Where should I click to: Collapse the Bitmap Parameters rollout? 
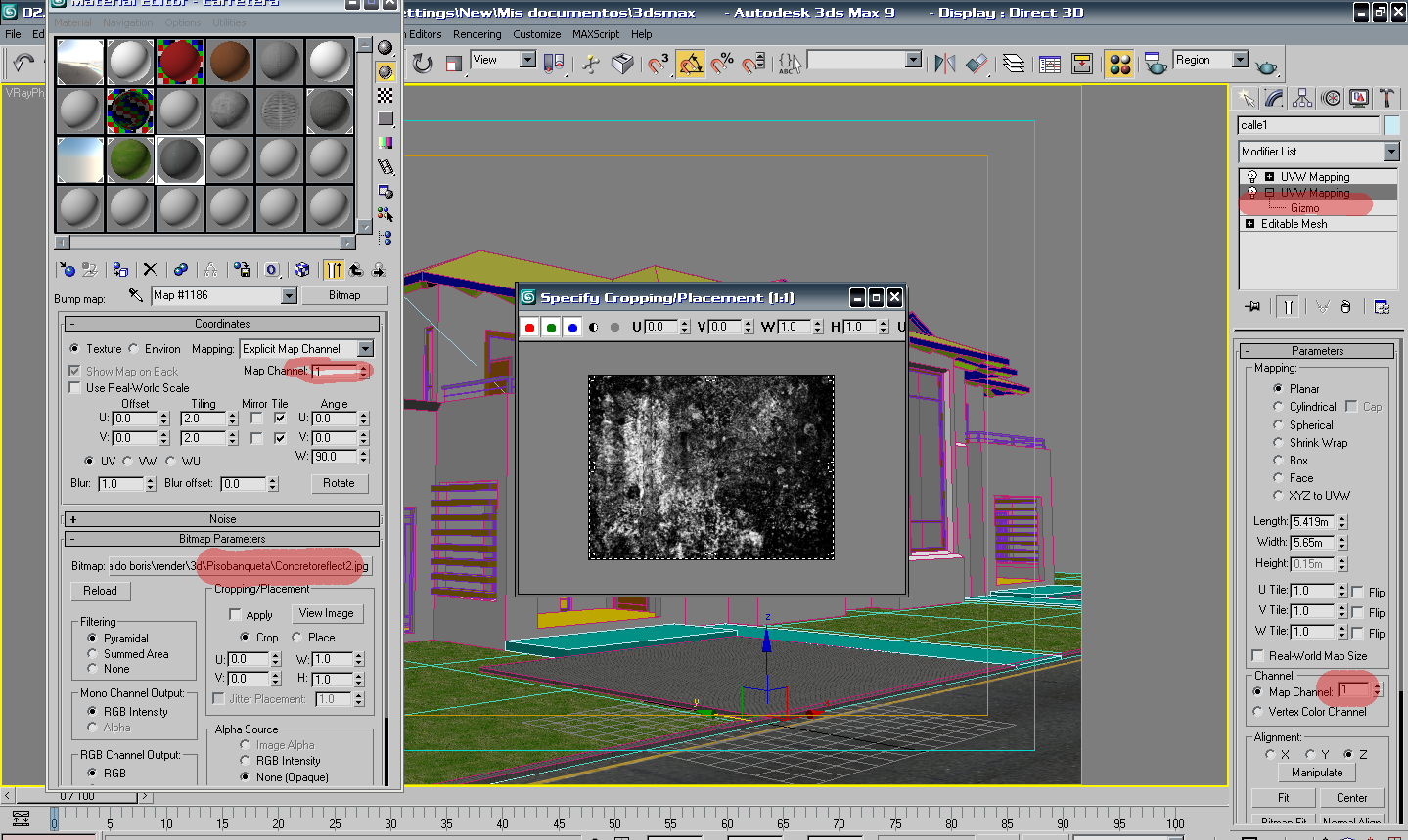coord(222,539)
